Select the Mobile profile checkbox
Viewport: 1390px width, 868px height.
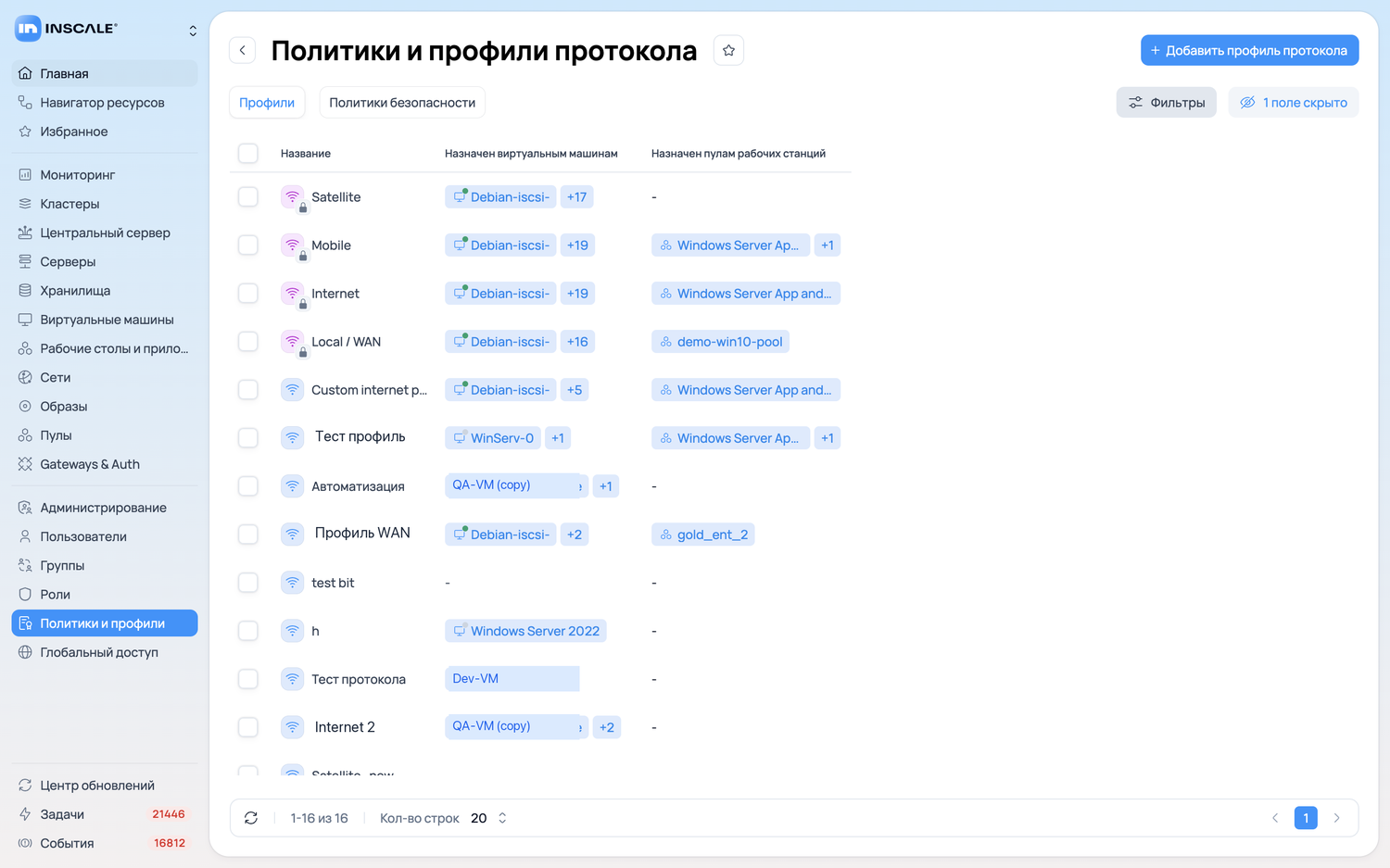(x=248, y=245)
